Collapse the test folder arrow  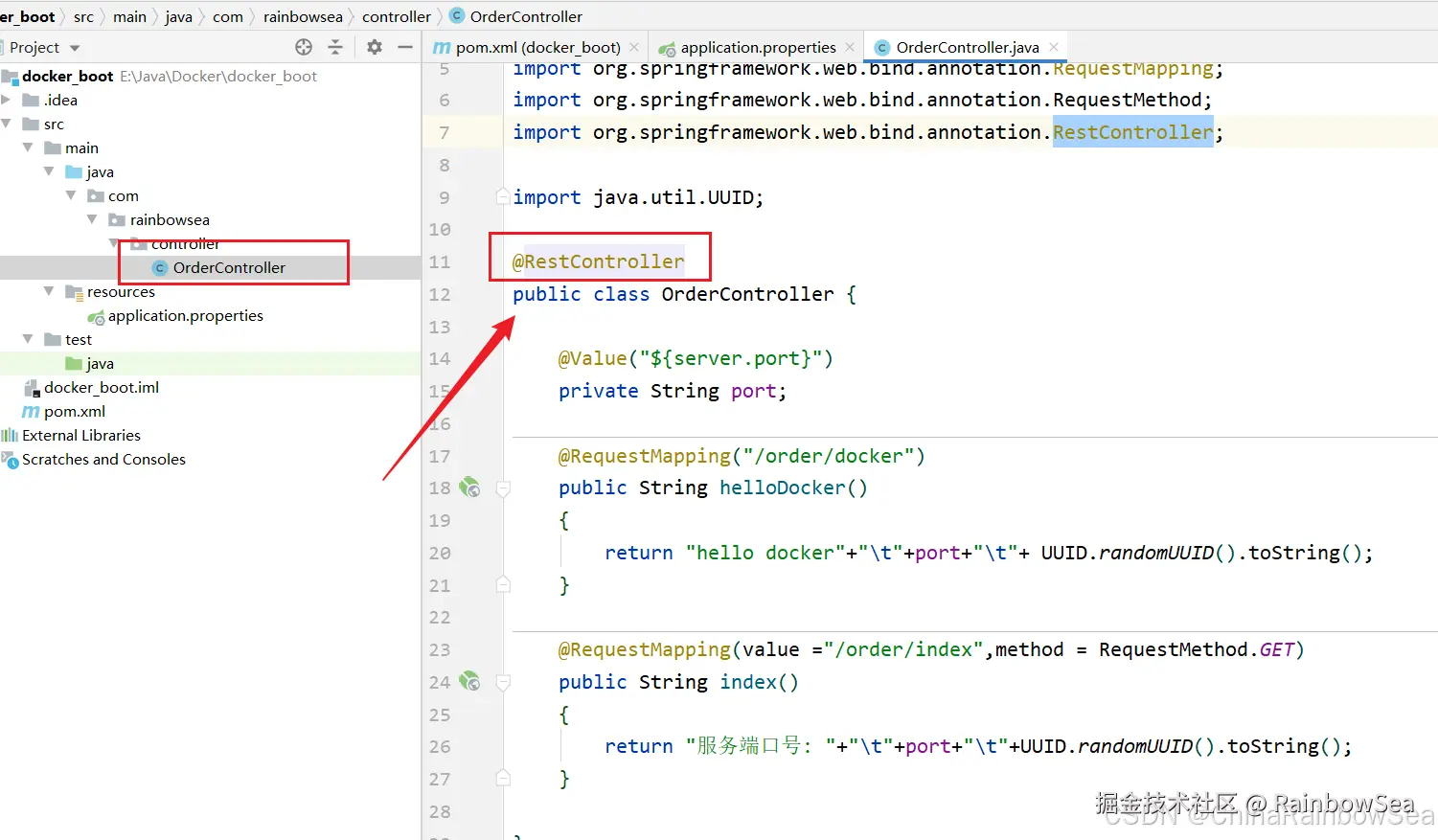point(28,339)
